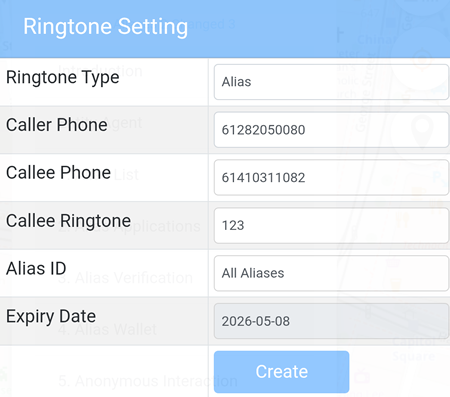Click the Caller Phone label
450x397 pixels.
(57, 125)
